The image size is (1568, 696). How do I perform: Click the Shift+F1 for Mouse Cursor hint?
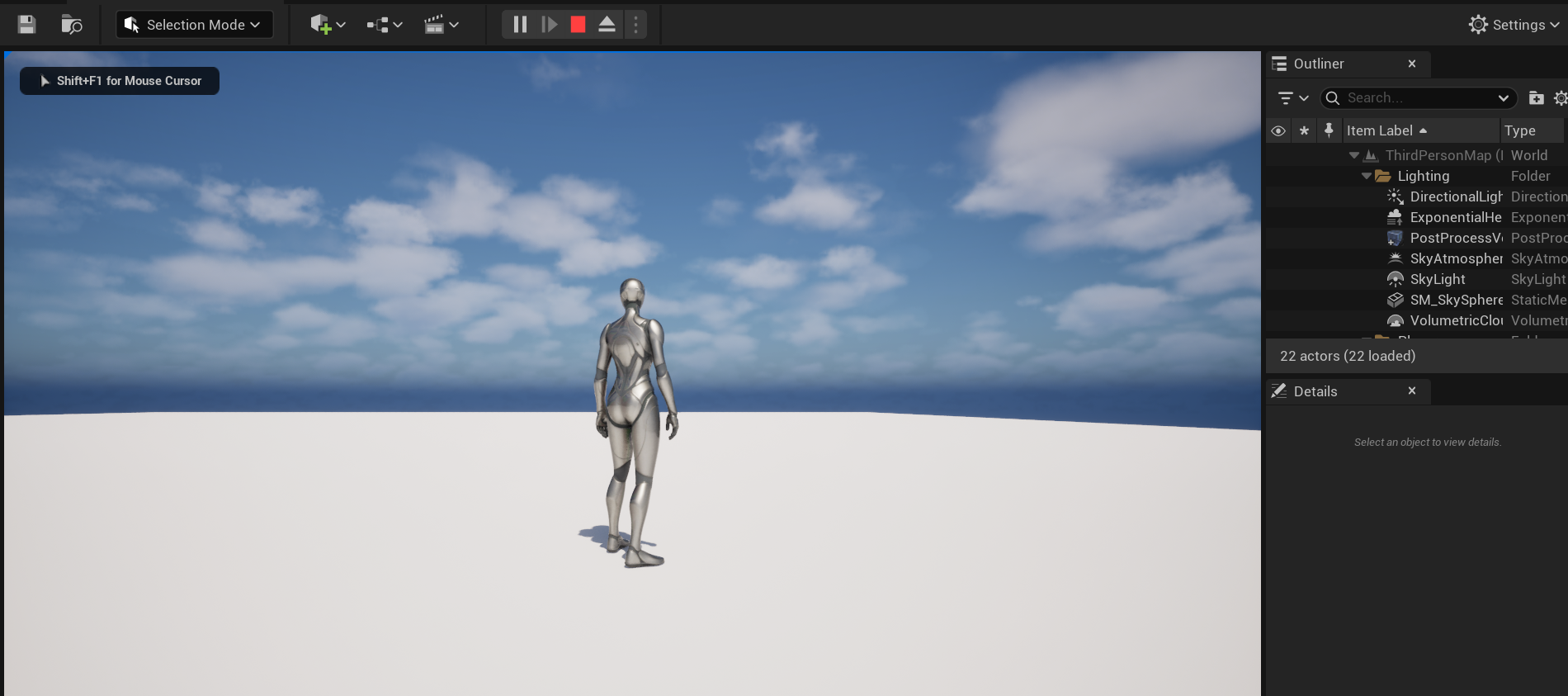pos(120,81)
